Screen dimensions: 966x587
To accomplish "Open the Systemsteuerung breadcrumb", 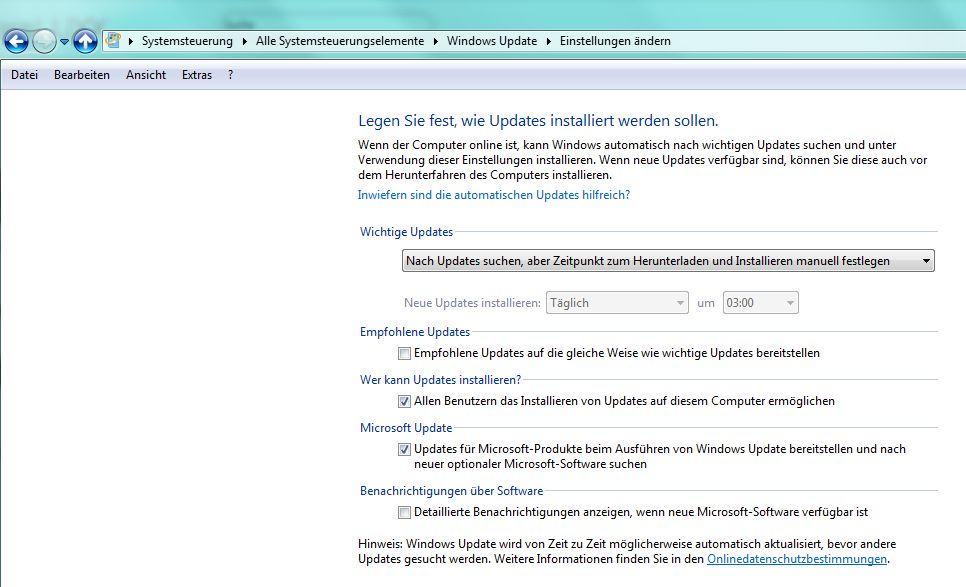I will 187,41.
